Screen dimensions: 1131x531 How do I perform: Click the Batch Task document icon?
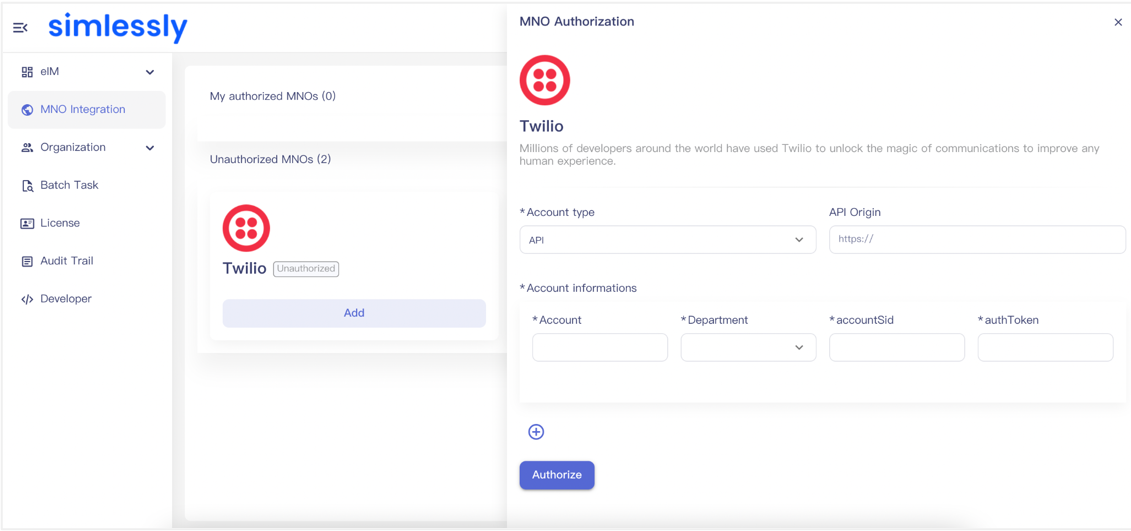pyautogui.click(x=27, y=185)
